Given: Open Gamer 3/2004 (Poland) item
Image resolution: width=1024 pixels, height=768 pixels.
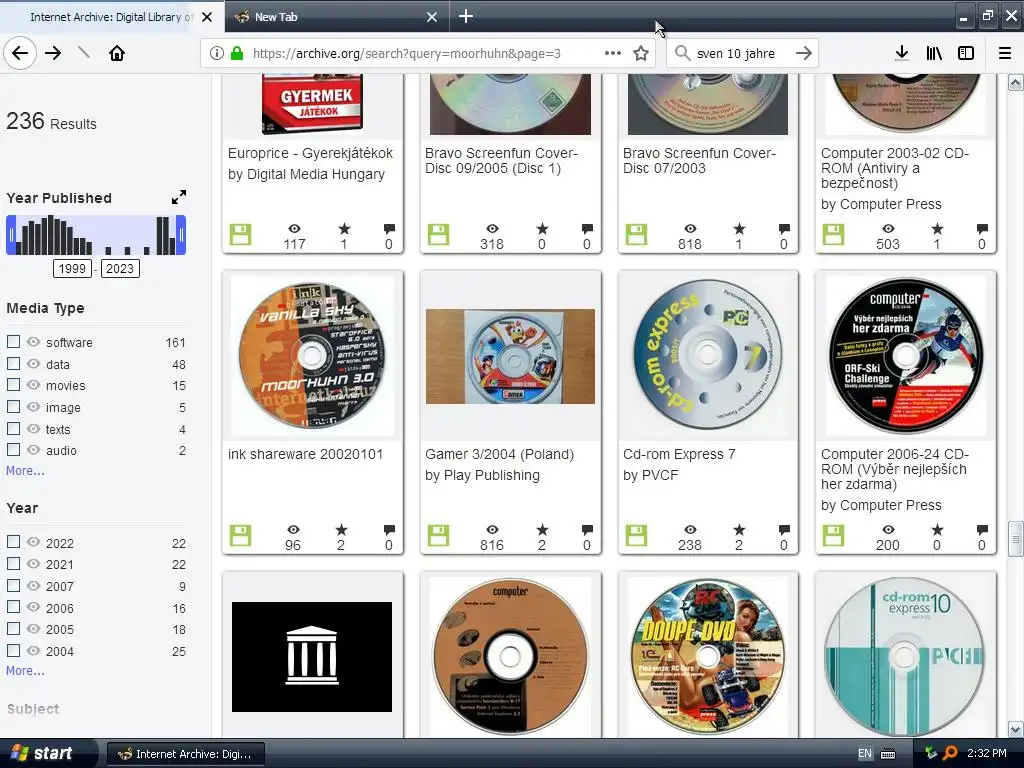Looking at the screenshot, I should click(500, 454).
